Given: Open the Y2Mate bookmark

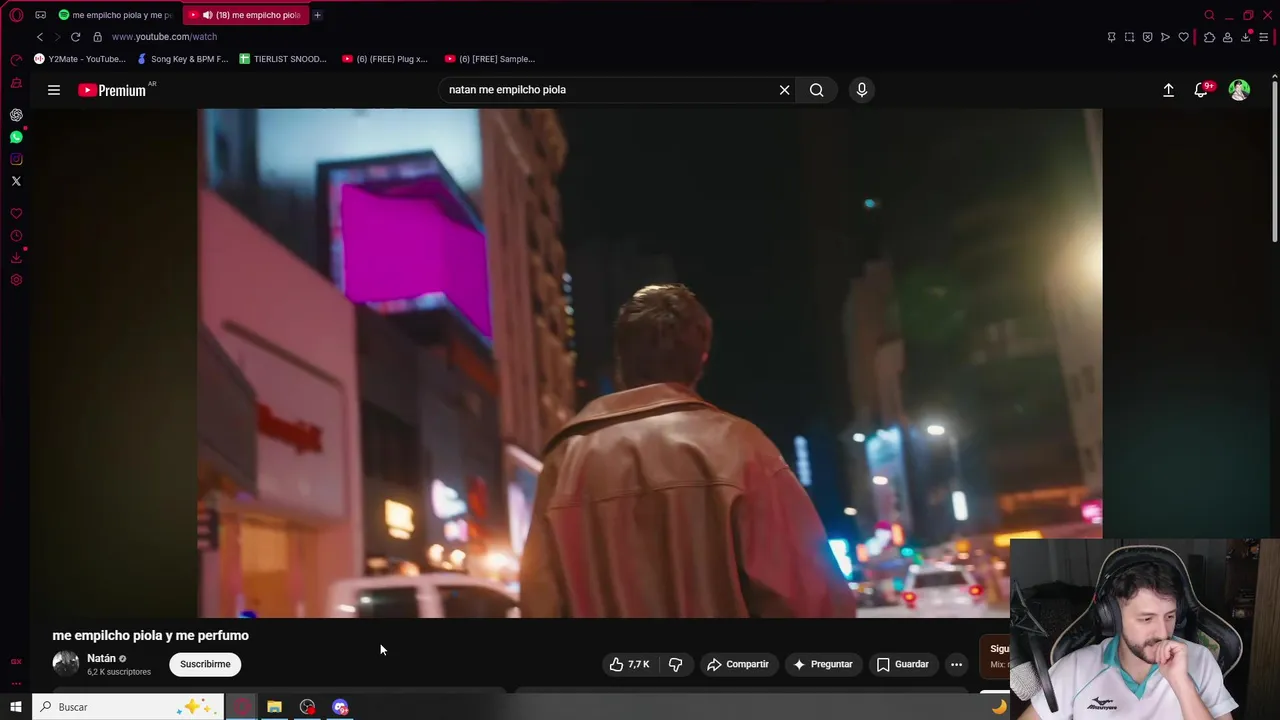Looking at the screenshot, I should (x=80, y=59).
